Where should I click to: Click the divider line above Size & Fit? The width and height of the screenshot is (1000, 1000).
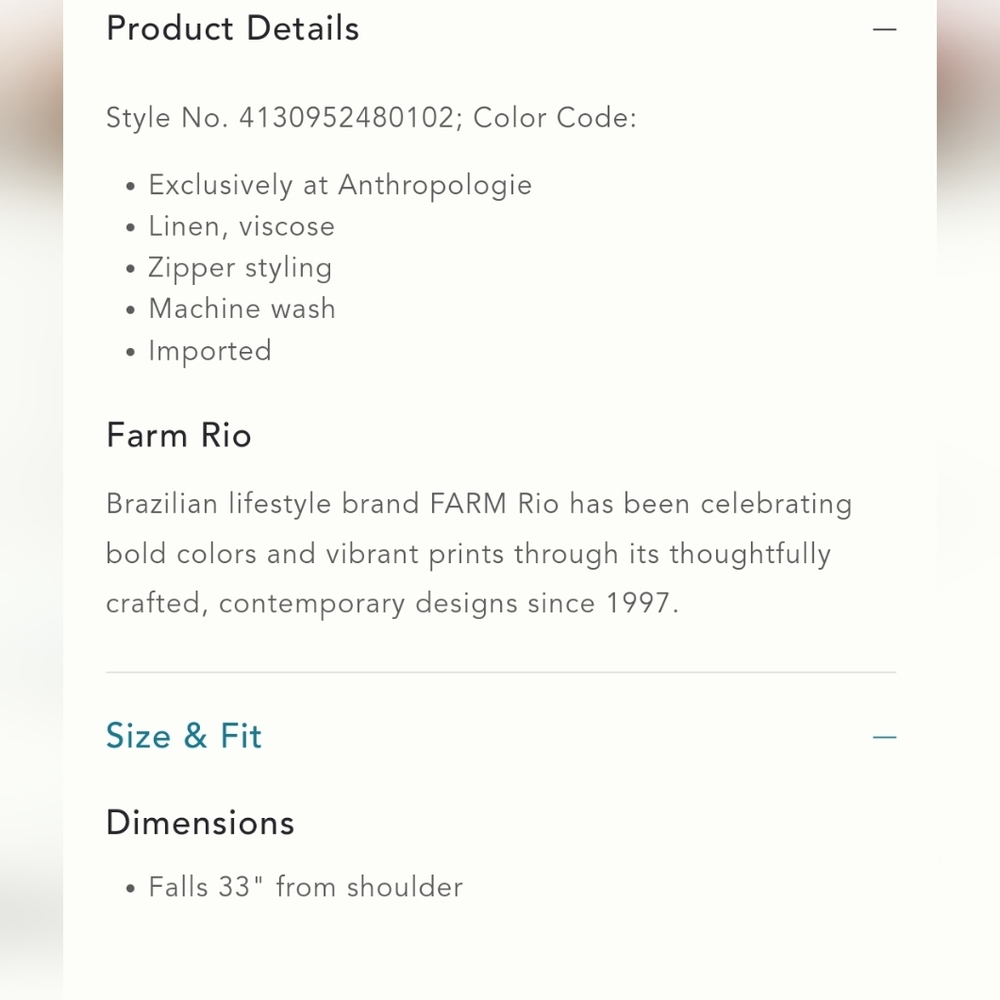pos(500,673)
